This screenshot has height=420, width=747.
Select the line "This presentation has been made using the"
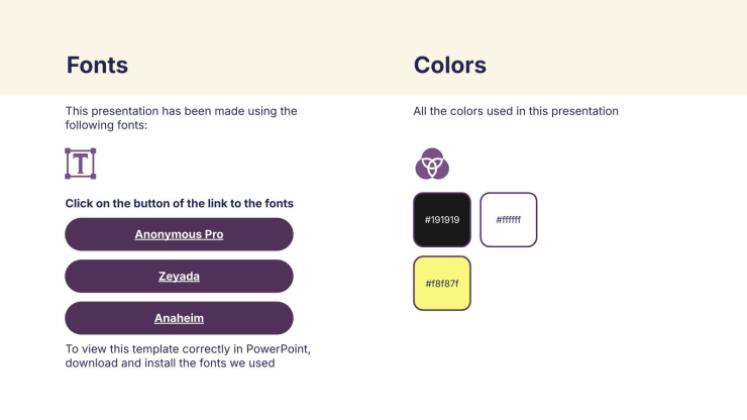point(181,111)
